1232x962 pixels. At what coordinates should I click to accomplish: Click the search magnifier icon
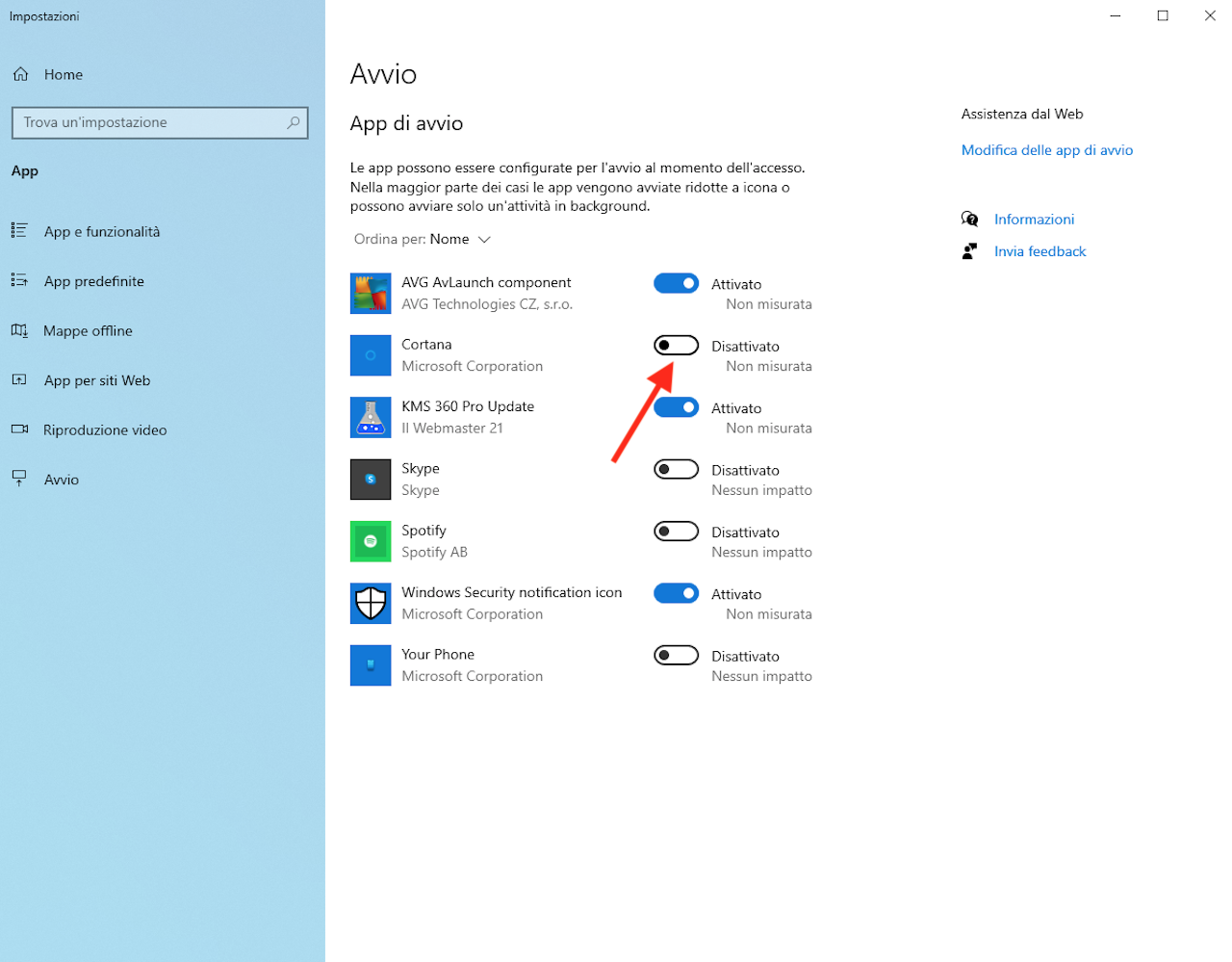[x=294, y=122]
